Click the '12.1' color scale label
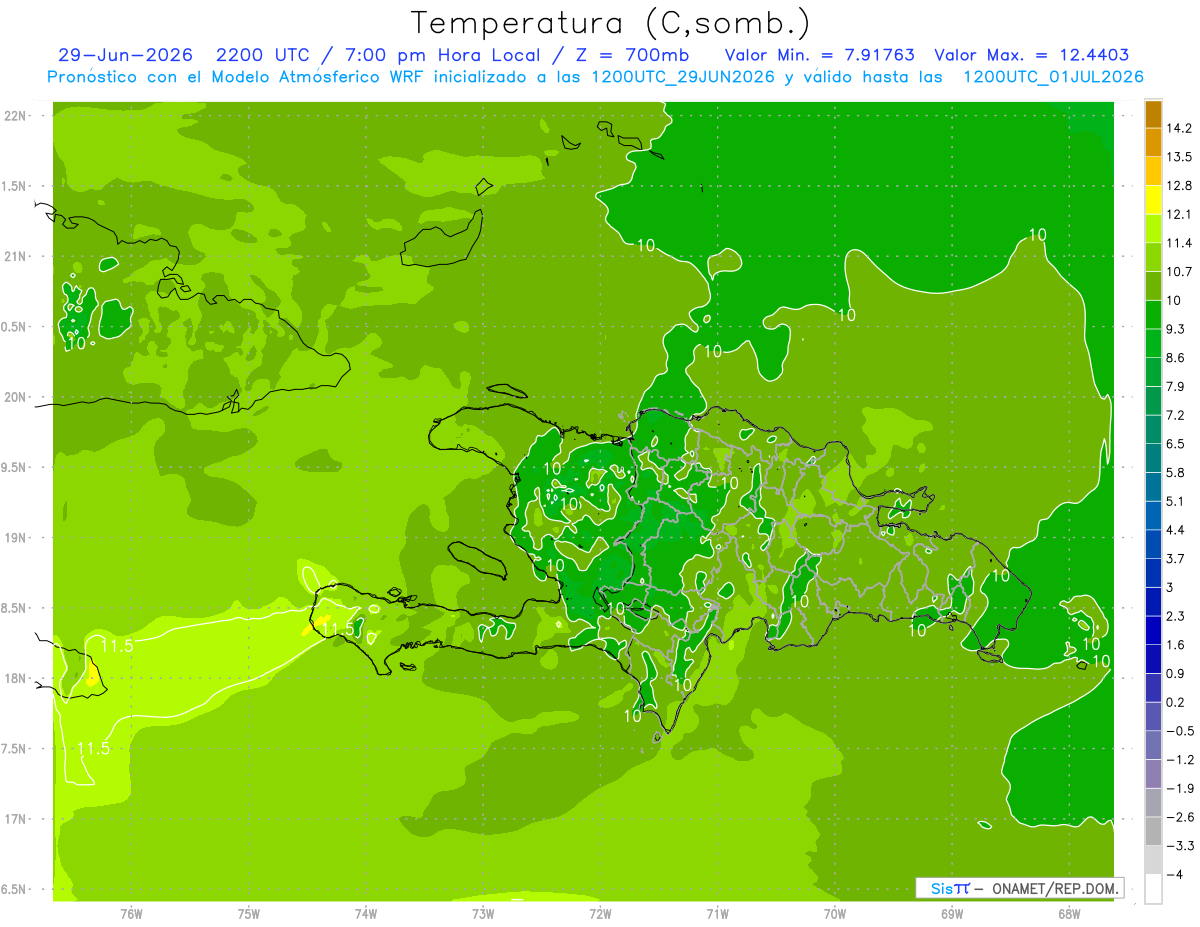Image resolution: width=1200 pixels, height=927 pixels. [x=1179, y=215]
